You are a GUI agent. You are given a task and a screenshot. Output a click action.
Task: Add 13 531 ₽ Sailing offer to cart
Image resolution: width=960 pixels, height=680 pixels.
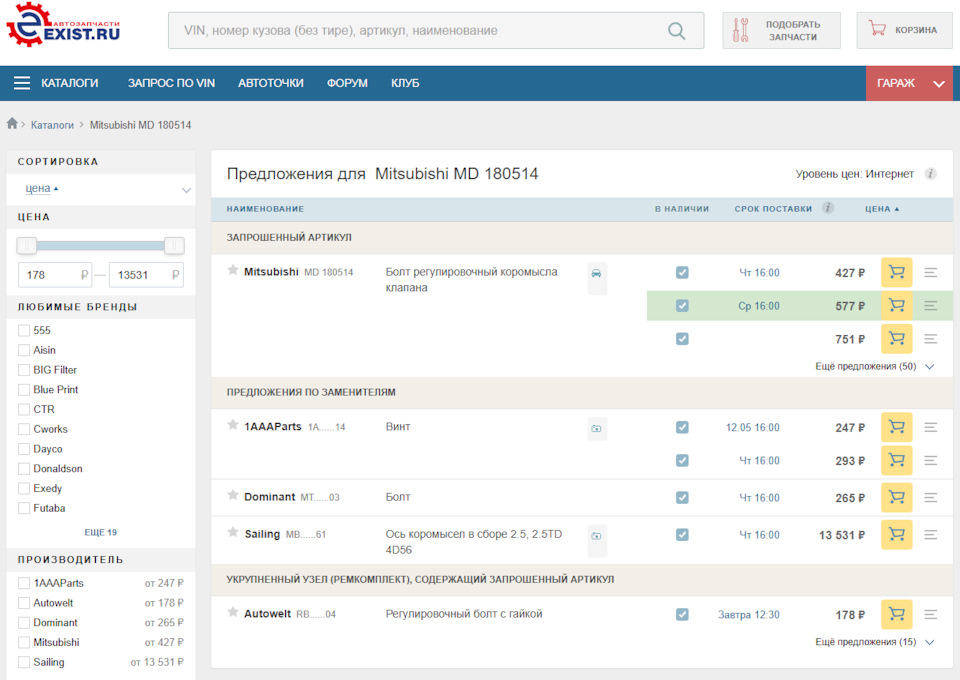[x=896, y=535]
